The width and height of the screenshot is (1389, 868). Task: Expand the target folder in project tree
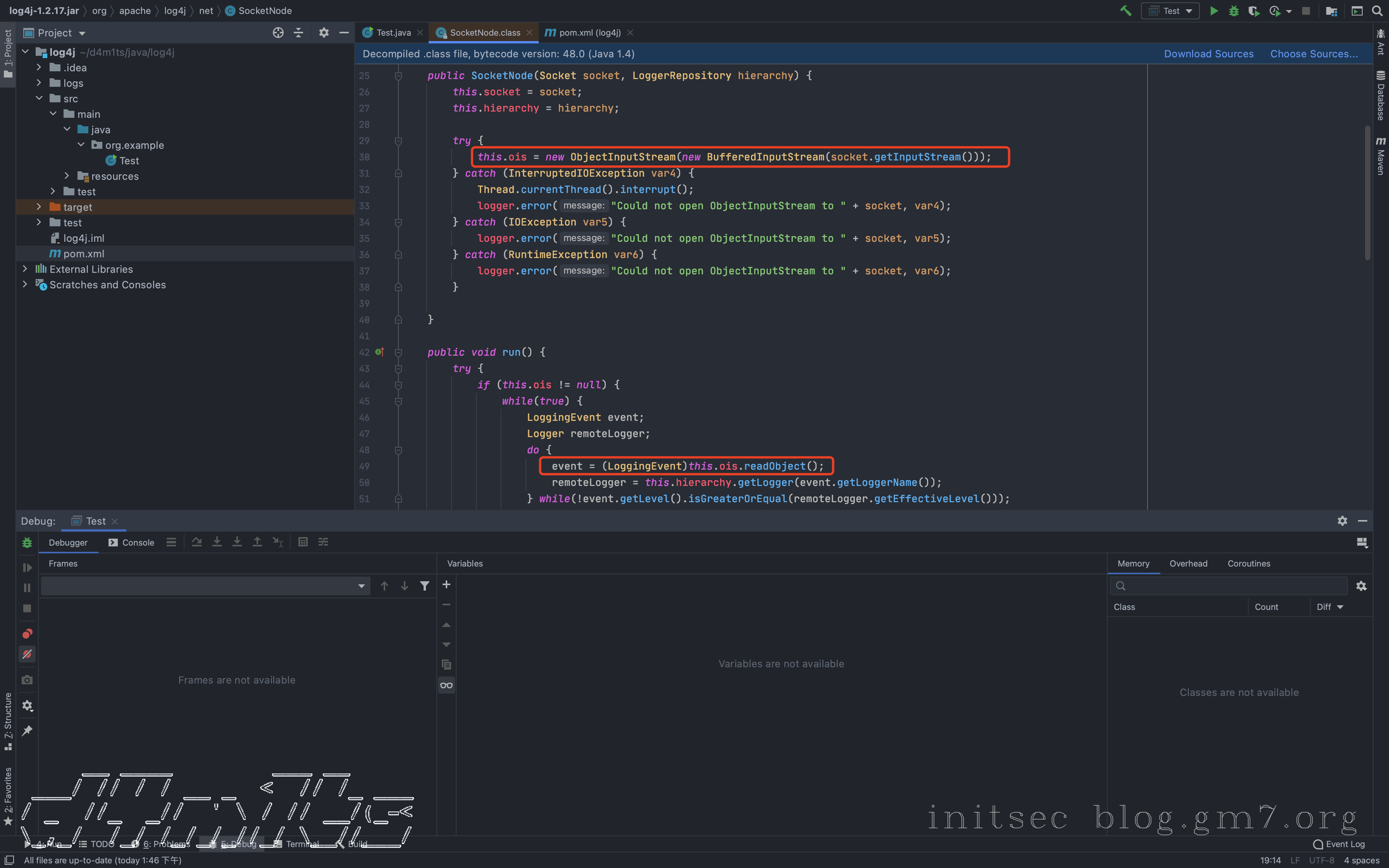pyautogui.click(x=38, y=207)
